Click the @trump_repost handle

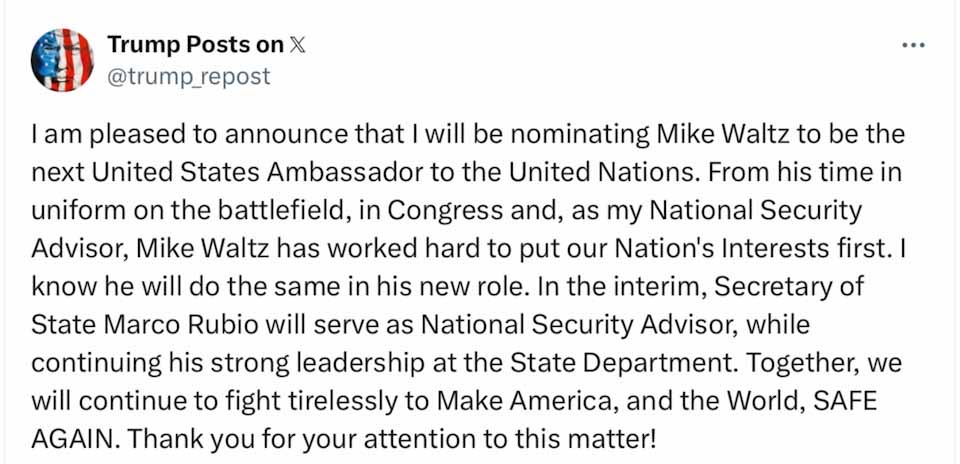click(x=188, y=76)
